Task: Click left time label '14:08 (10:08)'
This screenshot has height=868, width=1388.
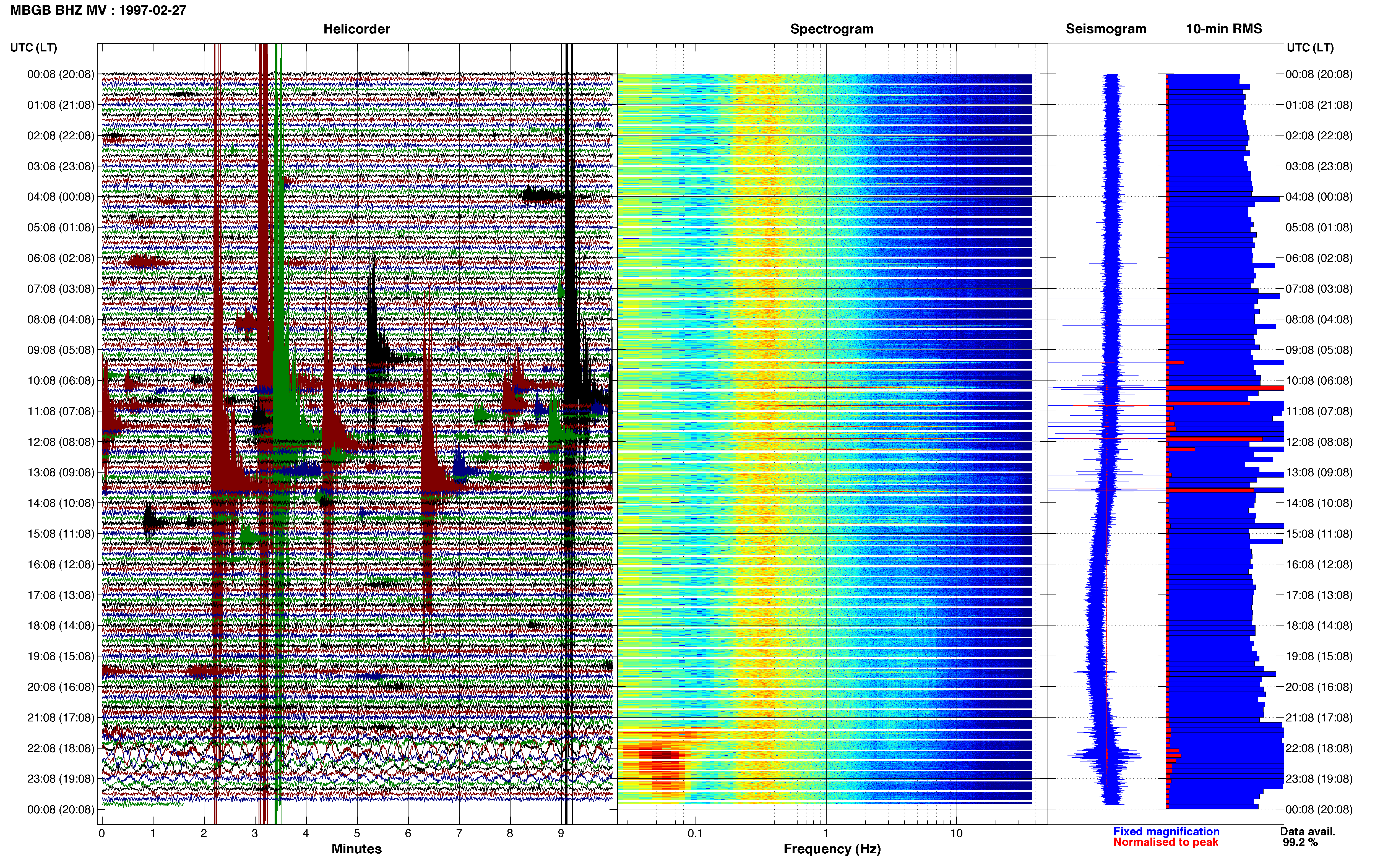Action: pyautogui.click(x=61, y=504)
